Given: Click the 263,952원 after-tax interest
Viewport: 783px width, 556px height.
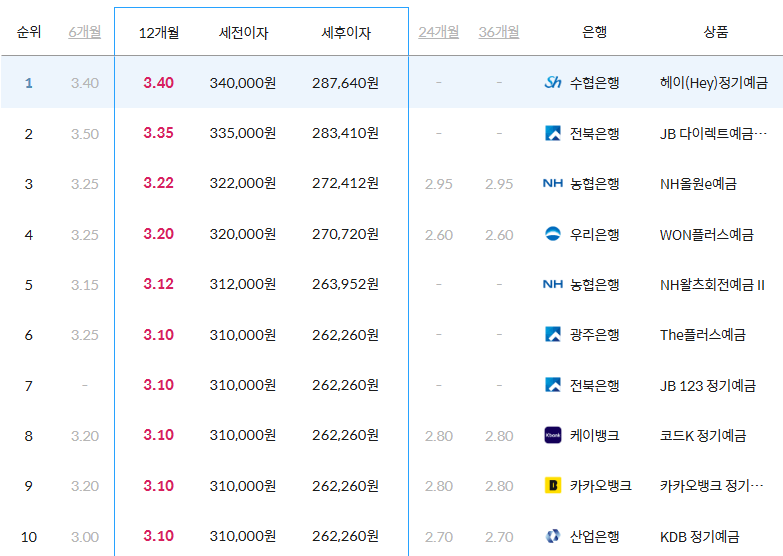Looking at the screenshot, I should pyautogui.click(x=346, y=284).
